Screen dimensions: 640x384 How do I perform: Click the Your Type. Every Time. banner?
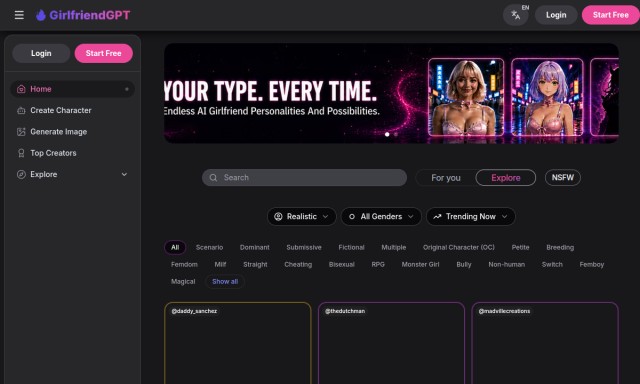[391, 93]
